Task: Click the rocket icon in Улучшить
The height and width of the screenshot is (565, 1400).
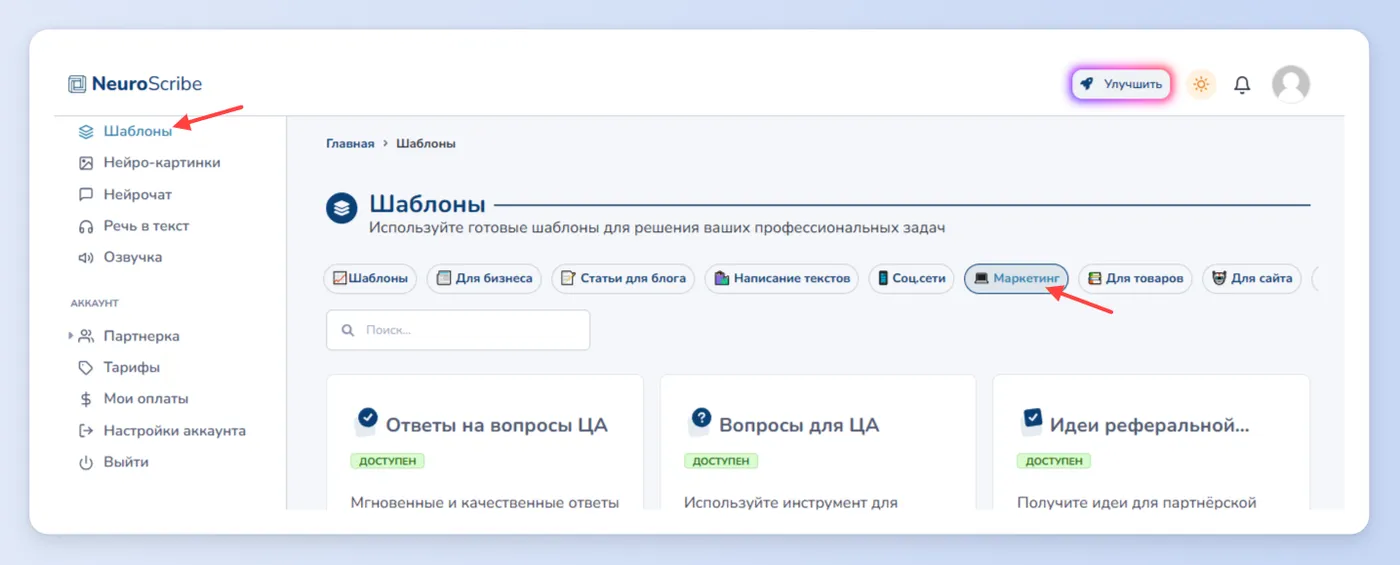Action: (x=1087, y=85)
